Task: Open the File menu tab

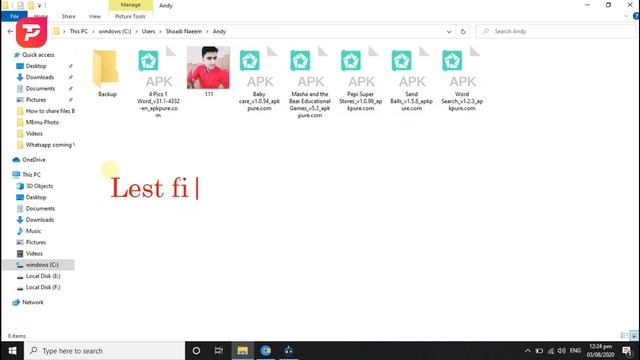Action: click(x=14, y=16)
